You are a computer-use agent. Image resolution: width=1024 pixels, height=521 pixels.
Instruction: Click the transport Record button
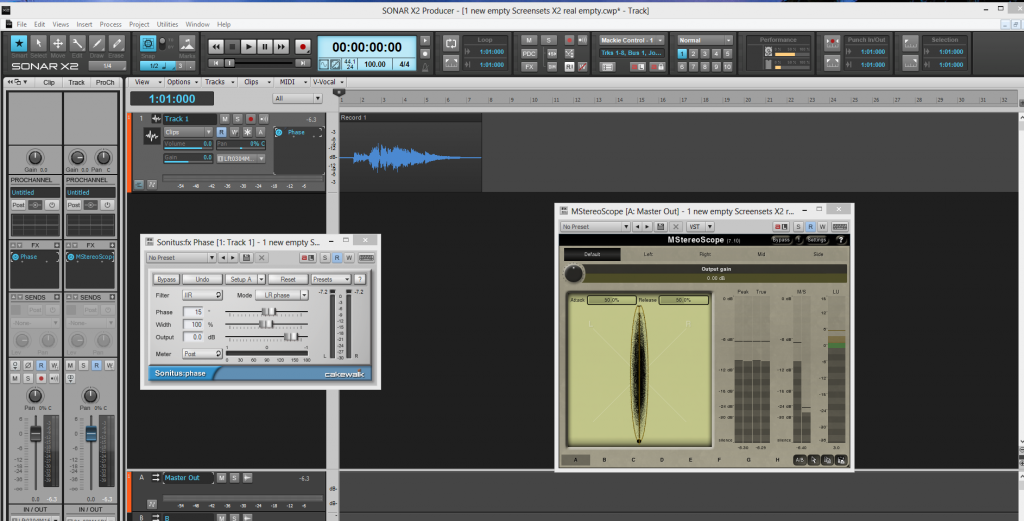pos(303,46)
